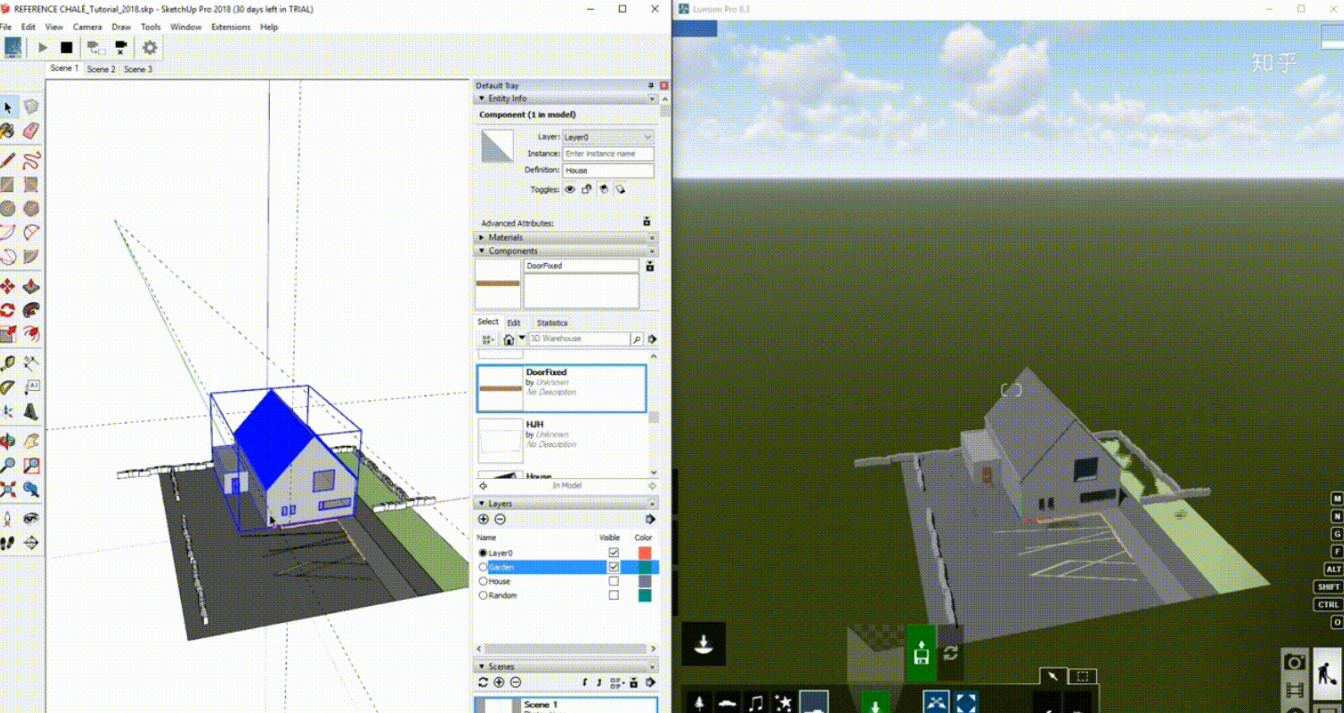Start Lumion LiveSync play button

pyautogui.click(x=43, y=47)
